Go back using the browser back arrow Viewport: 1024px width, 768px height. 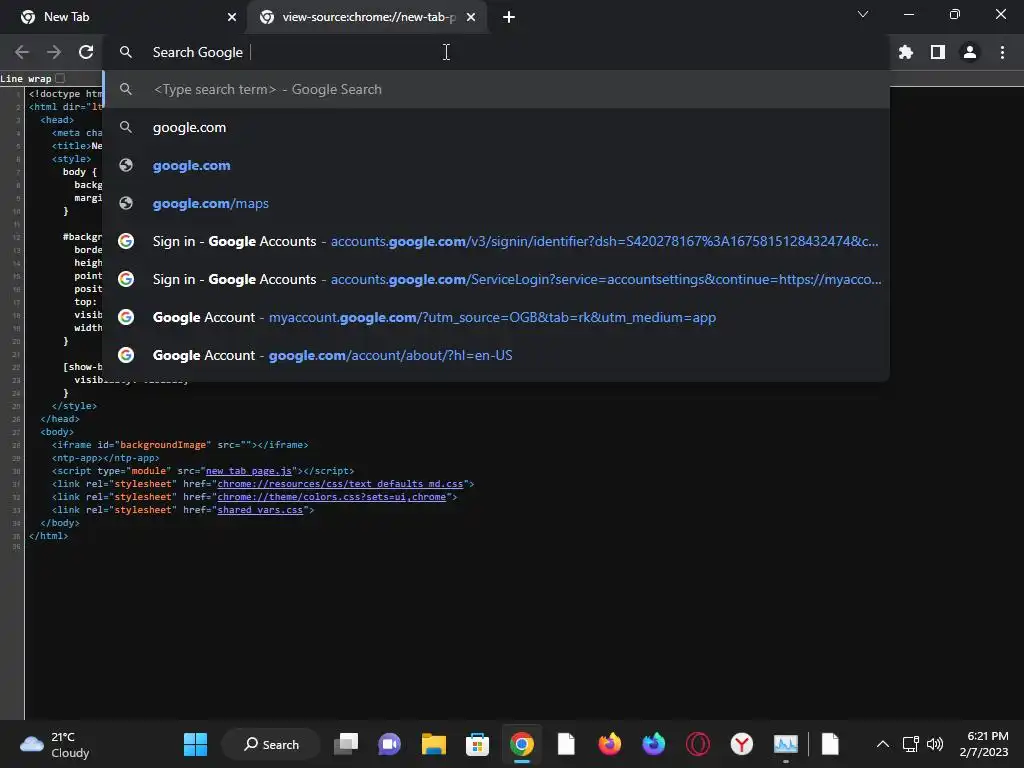tap(22, 52)
